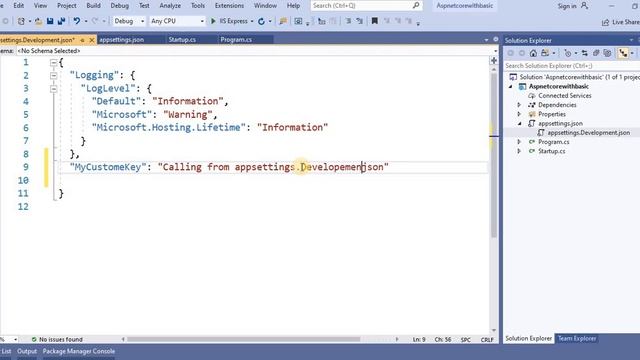640x360 pixels.
Task: Collapse the root brace at line 1
Action: (x=53, y=62)
